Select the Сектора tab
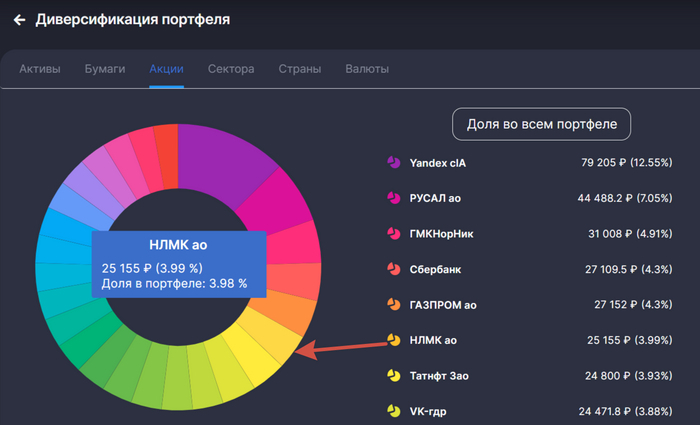Screen dimensions: 700x425 tap(231, 69)
